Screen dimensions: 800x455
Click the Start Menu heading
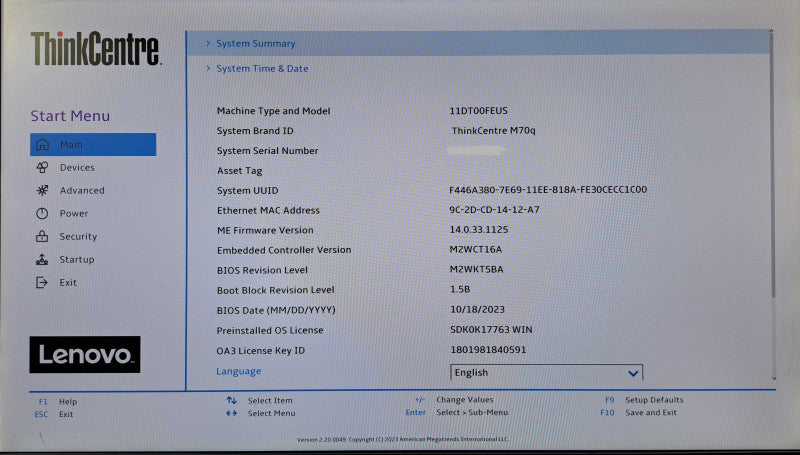[70, 116]
